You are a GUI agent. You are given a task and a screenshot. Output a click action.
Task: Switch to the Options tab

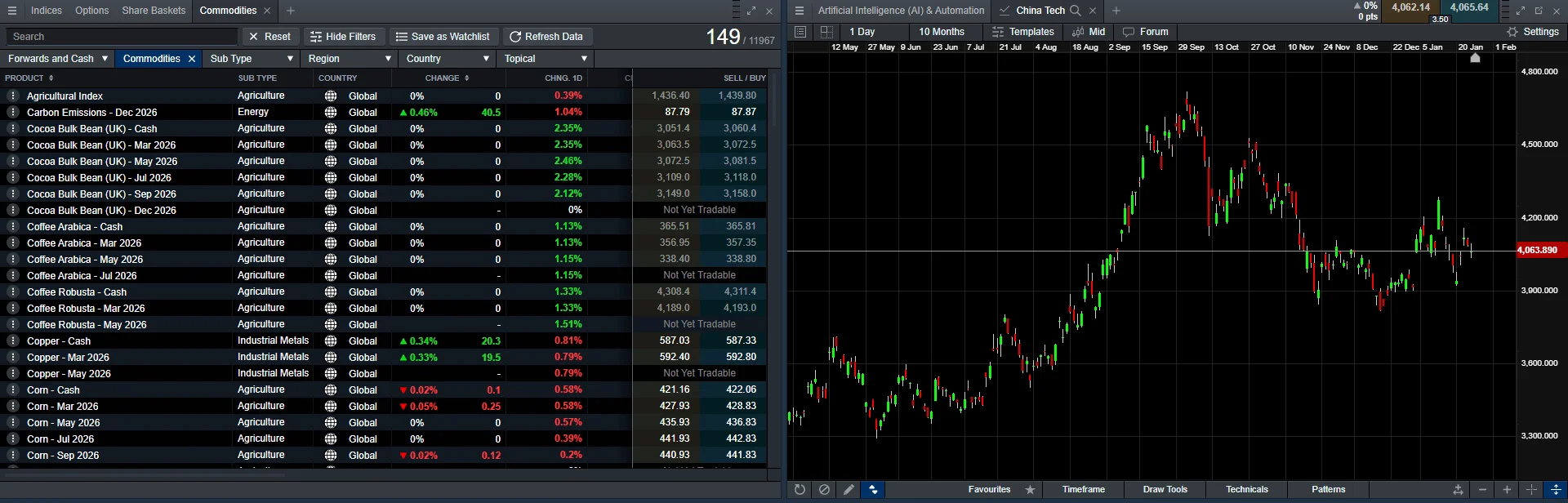[91, 11]
